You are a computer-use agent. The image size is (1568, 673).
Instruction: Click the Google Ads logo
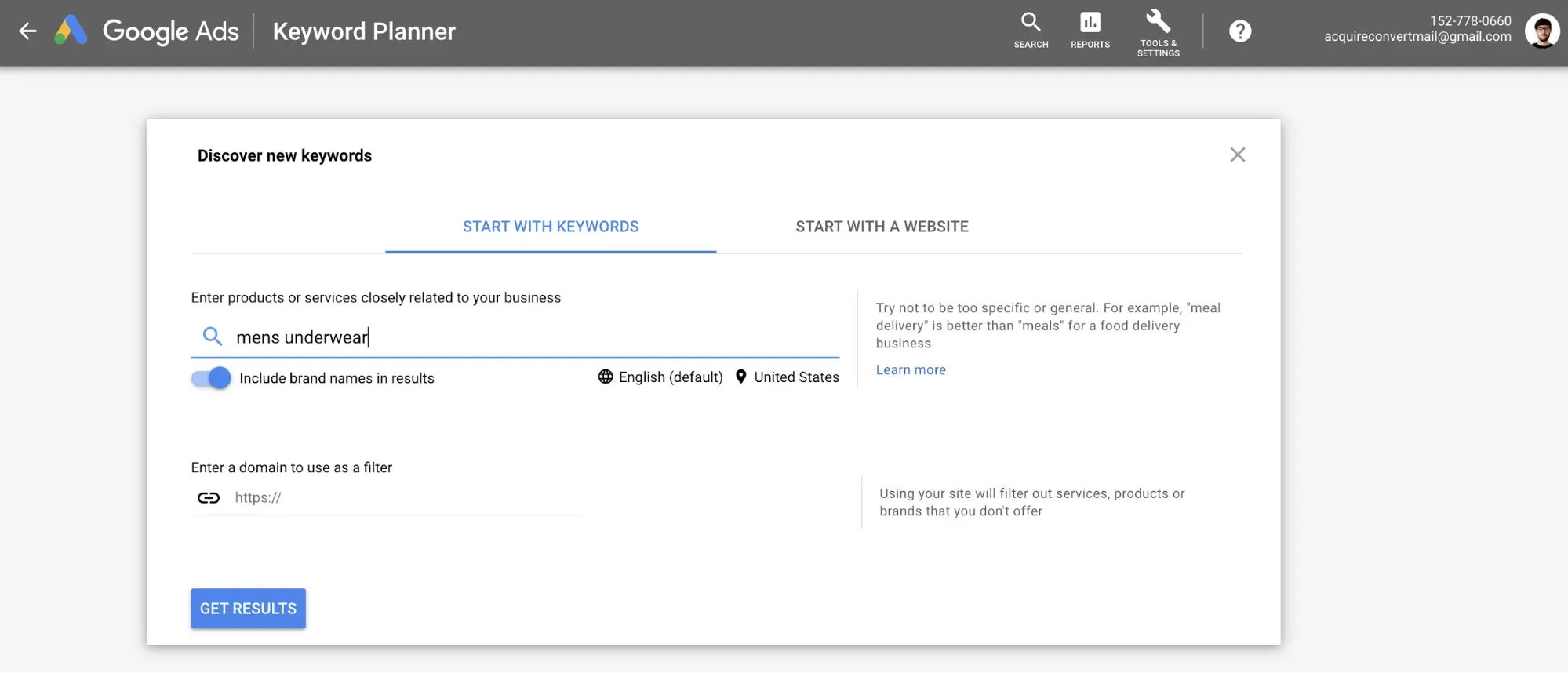click(71, 31)
